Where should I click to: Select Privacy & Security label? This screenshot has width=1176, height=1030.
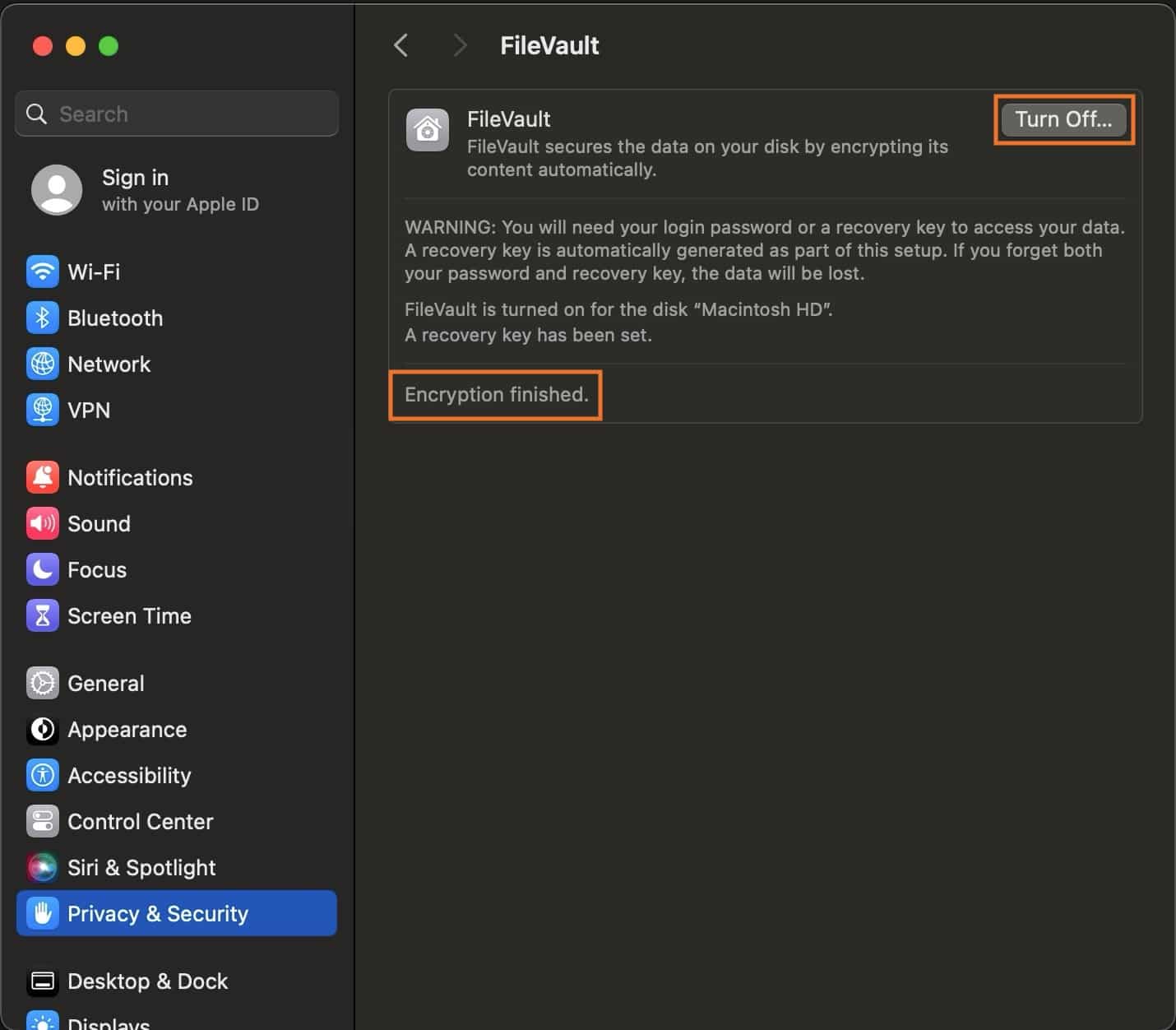point(158,913)
